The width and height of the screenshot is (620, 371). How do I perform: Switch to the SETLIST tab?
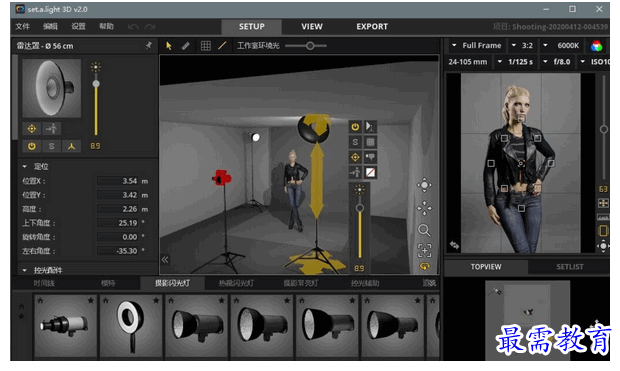pos(570,267)
